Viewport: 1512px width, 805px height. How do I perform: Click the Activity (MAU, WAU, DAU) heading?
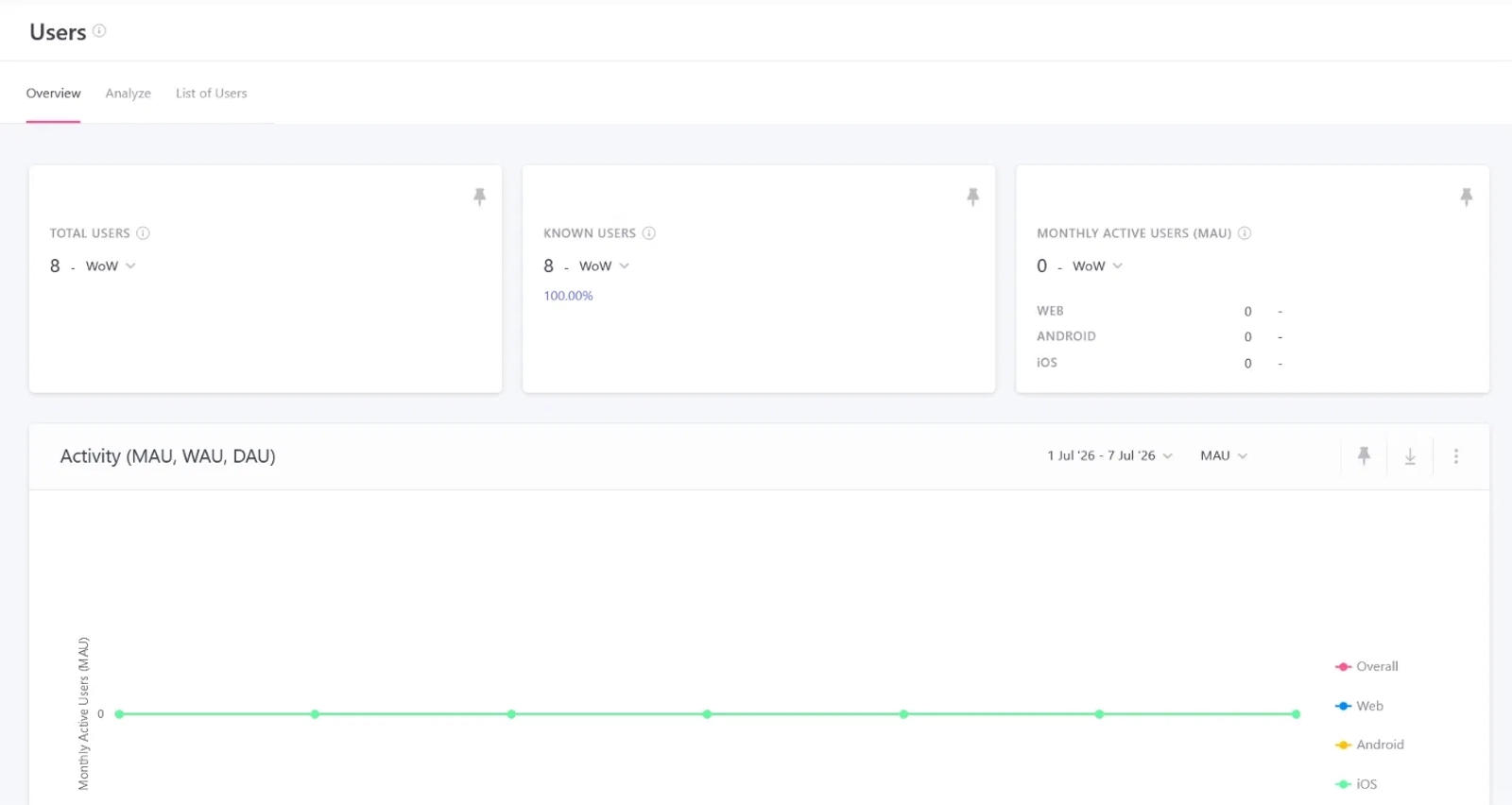[167, 456]
